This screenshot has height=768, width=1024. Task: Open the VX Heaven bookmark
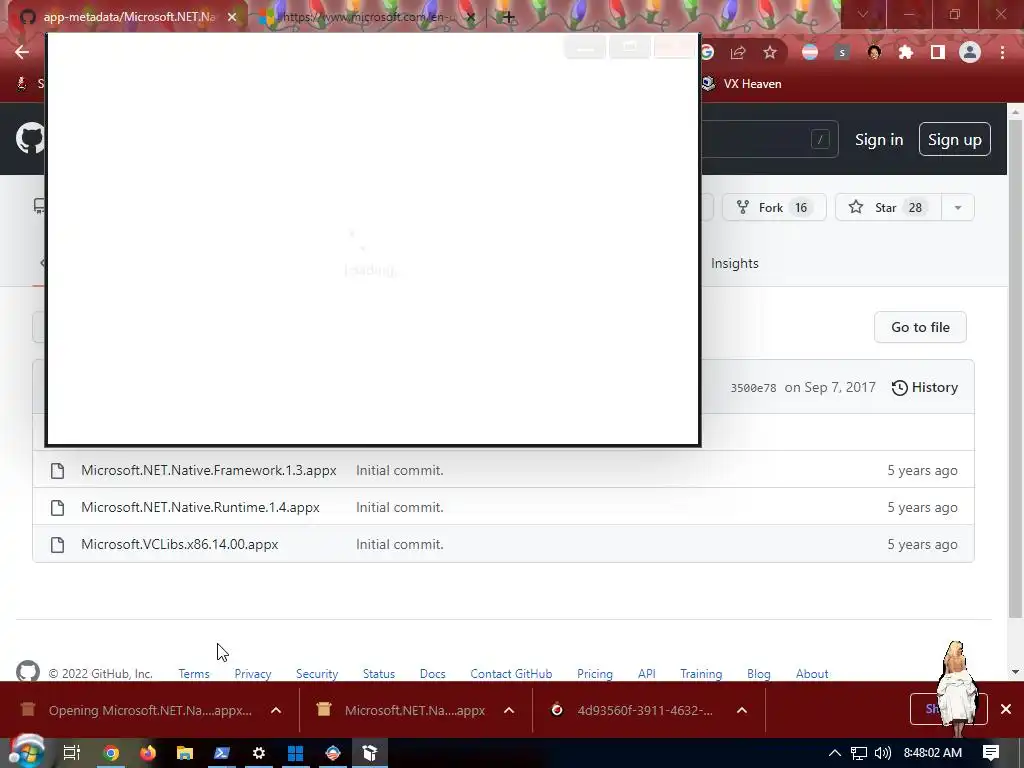pyautogui.click(x=743, y=84)
